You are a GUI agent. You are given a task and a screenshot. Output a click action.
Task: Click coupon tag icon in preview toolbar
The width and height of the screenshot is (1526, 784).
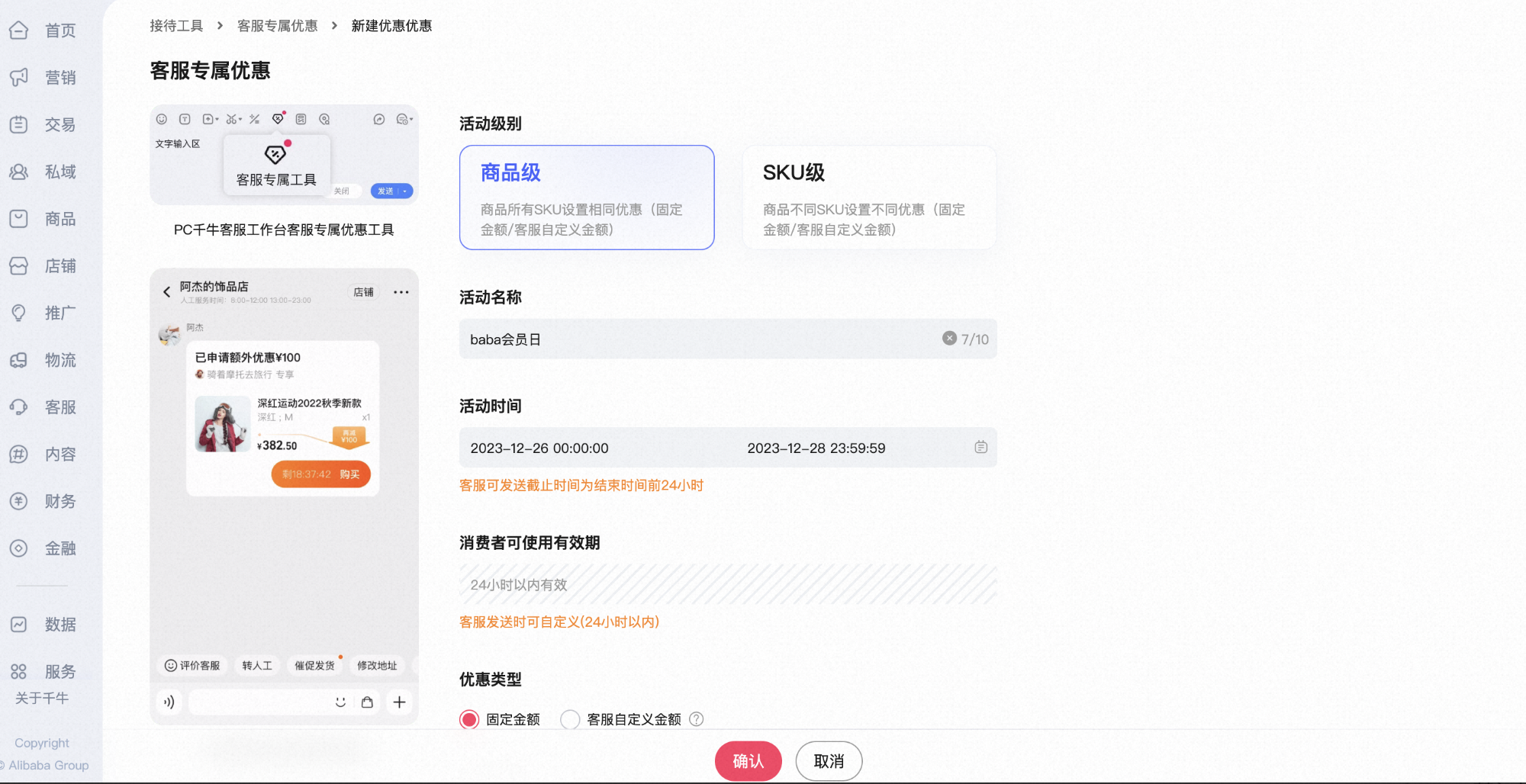point(278,118)
